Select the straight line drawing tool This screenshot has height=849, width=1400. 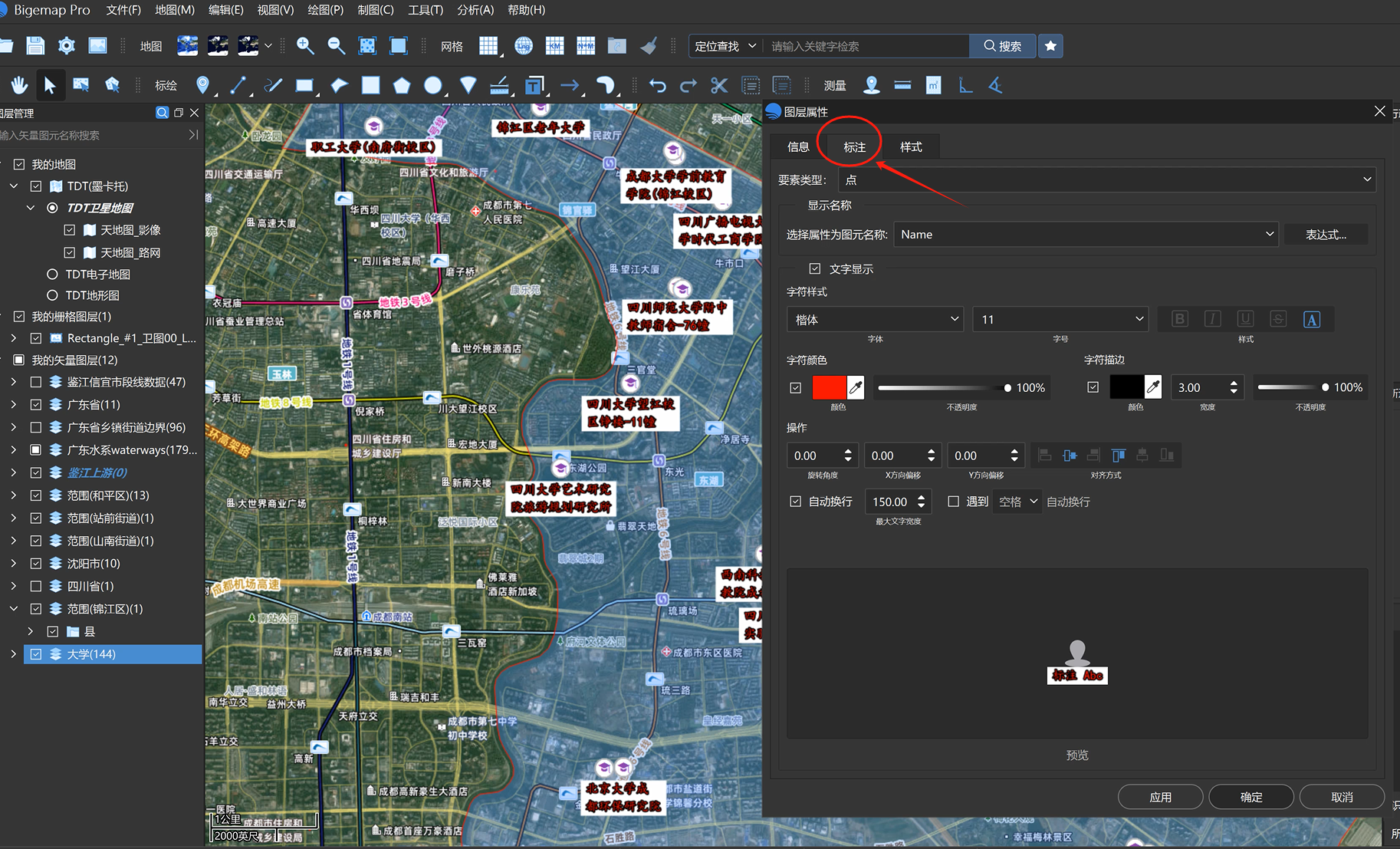[x=238, y=84]
